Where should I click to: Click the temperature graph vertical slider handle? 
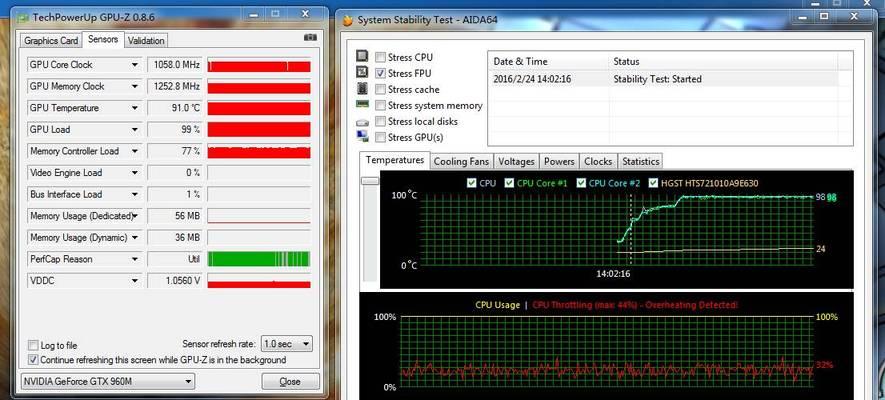coord(370,181)
